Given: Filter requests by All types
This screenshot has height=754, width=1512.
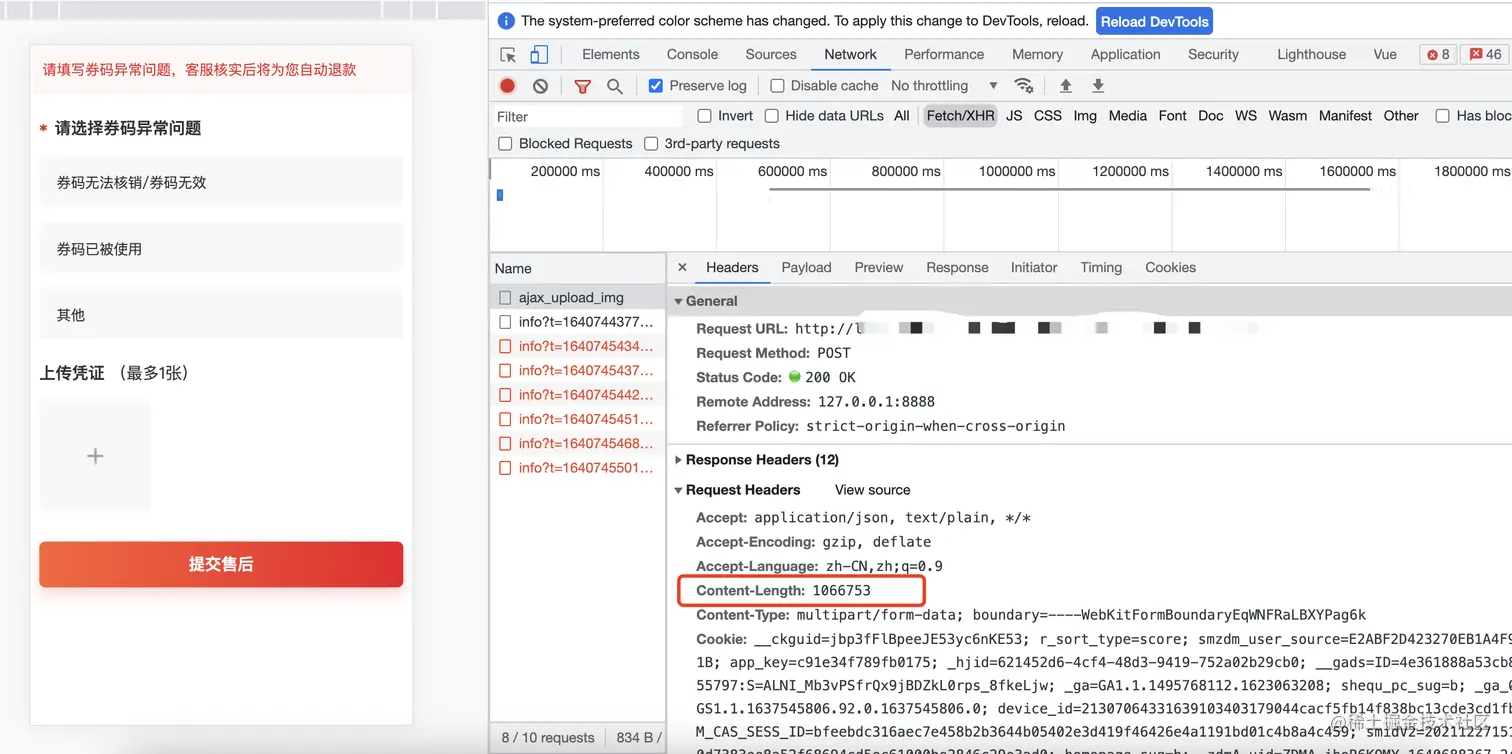Looking at the screenshot, I should [902, 116].
